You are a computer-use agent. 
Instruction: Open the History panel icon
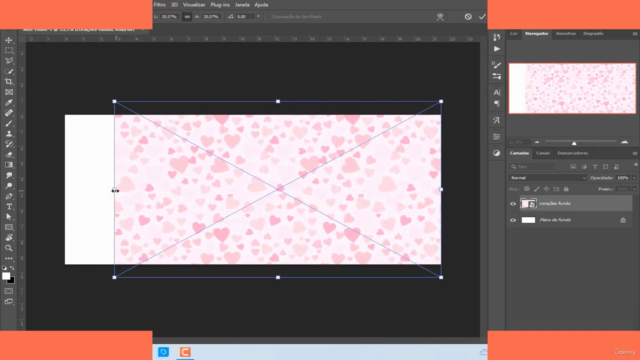497,38
